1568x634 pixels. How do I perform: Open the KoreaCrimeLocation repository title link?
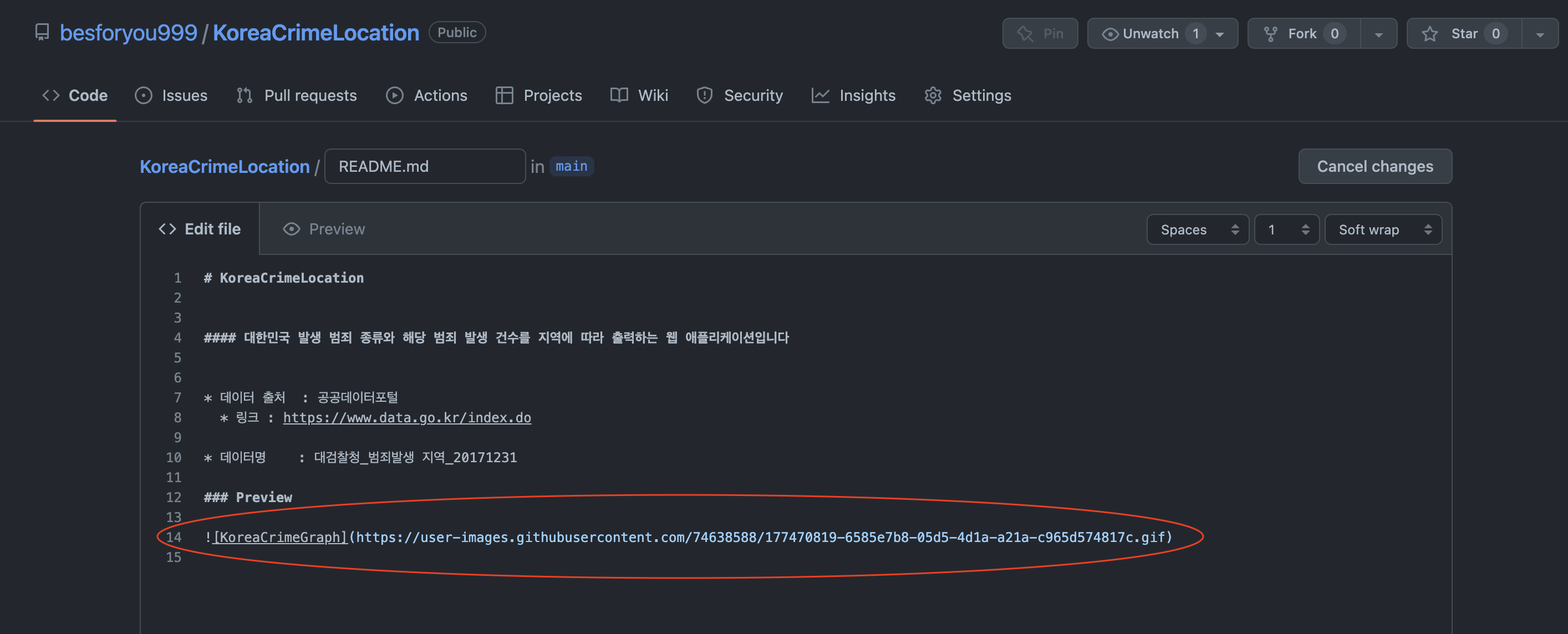[316, 32]
